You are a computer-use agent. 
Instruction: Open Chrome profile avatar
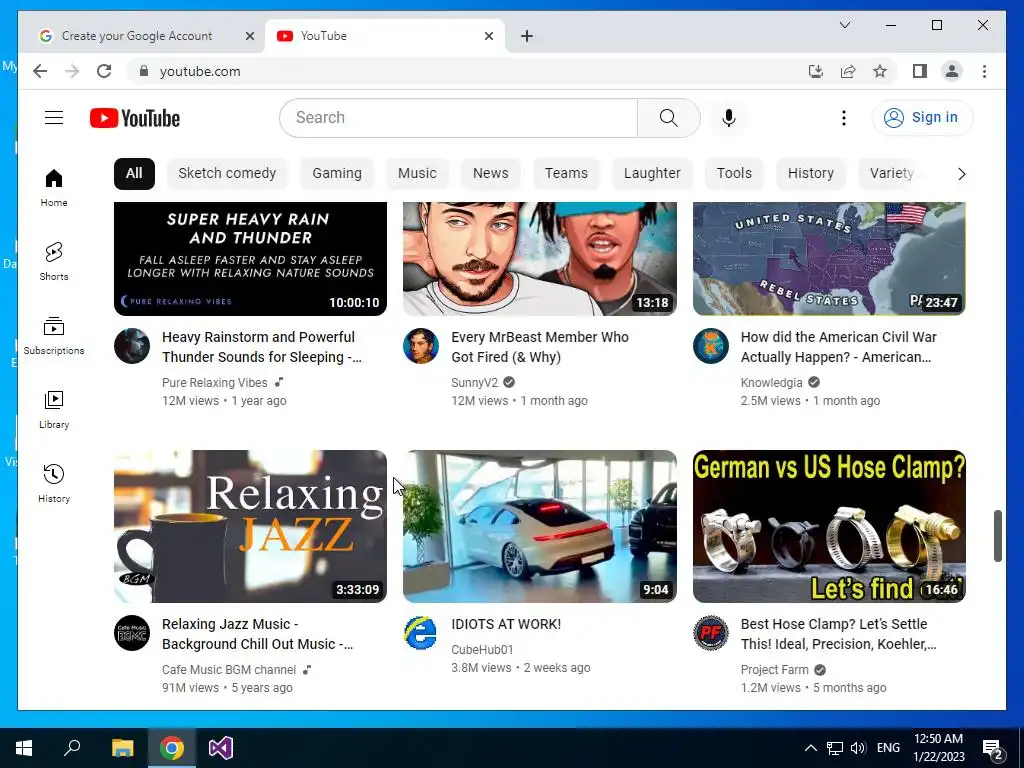coord(952,71)
